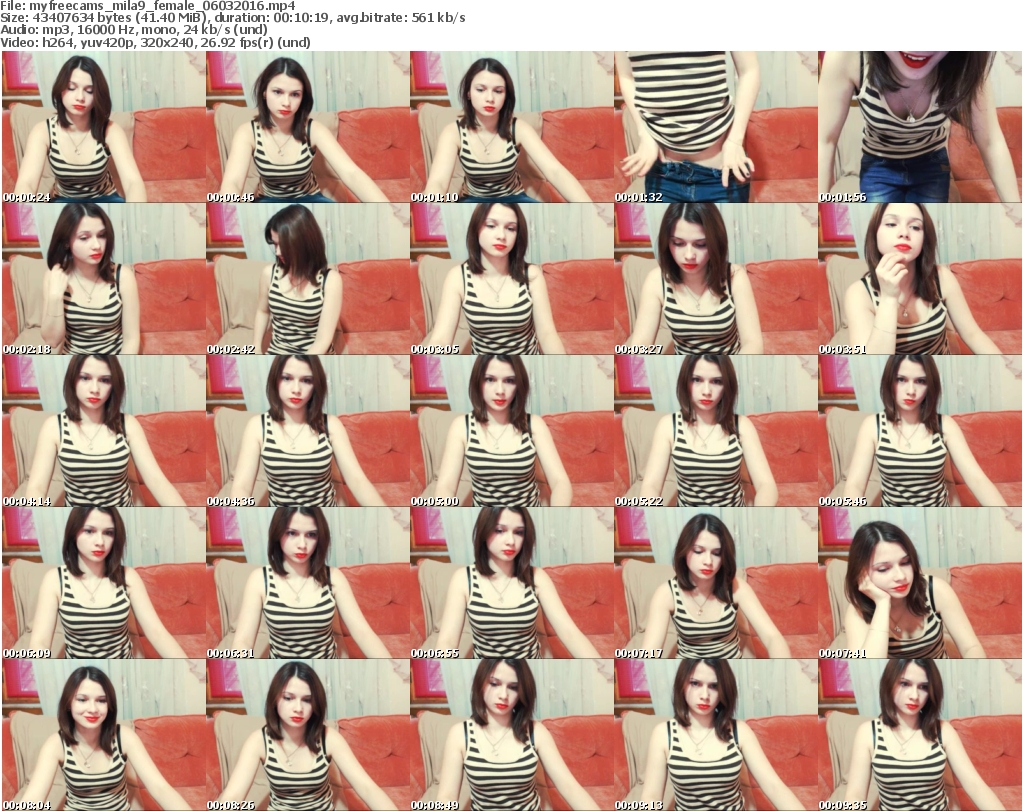Select the thumbnail frame stamped 00:06:31
Screen dimensions: 1024x811
click(308, 583)
